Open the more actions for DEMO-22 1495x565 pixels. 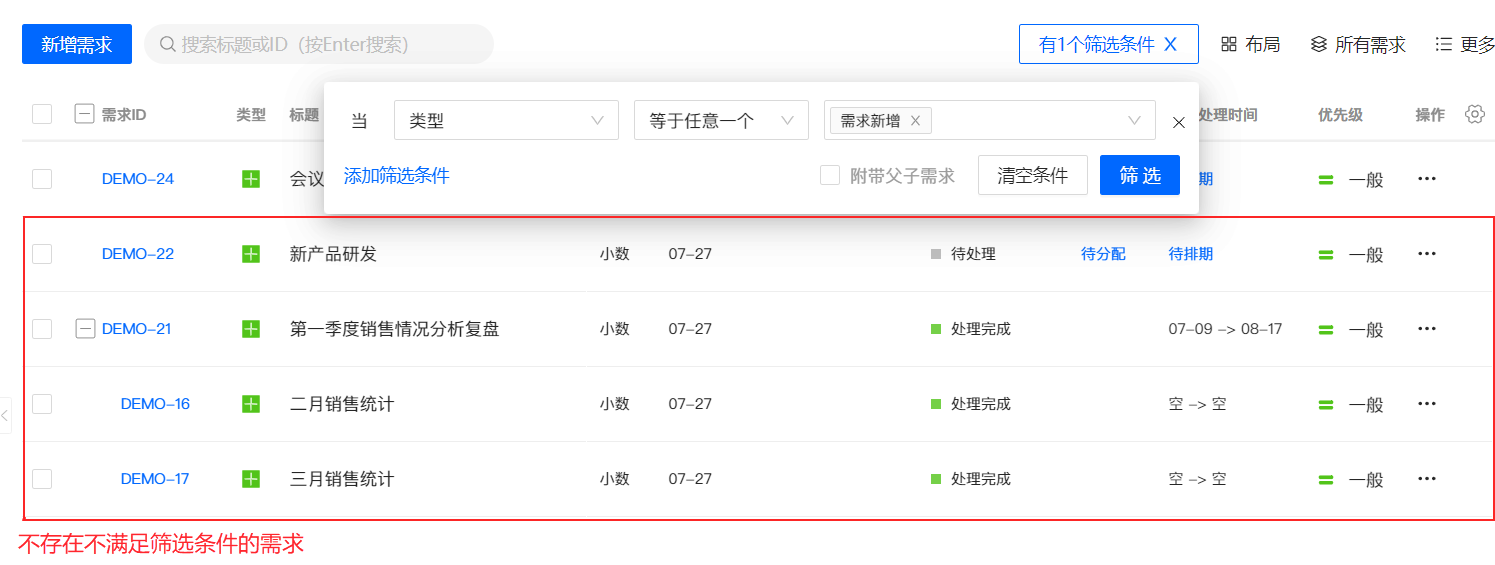[1427, 254]
